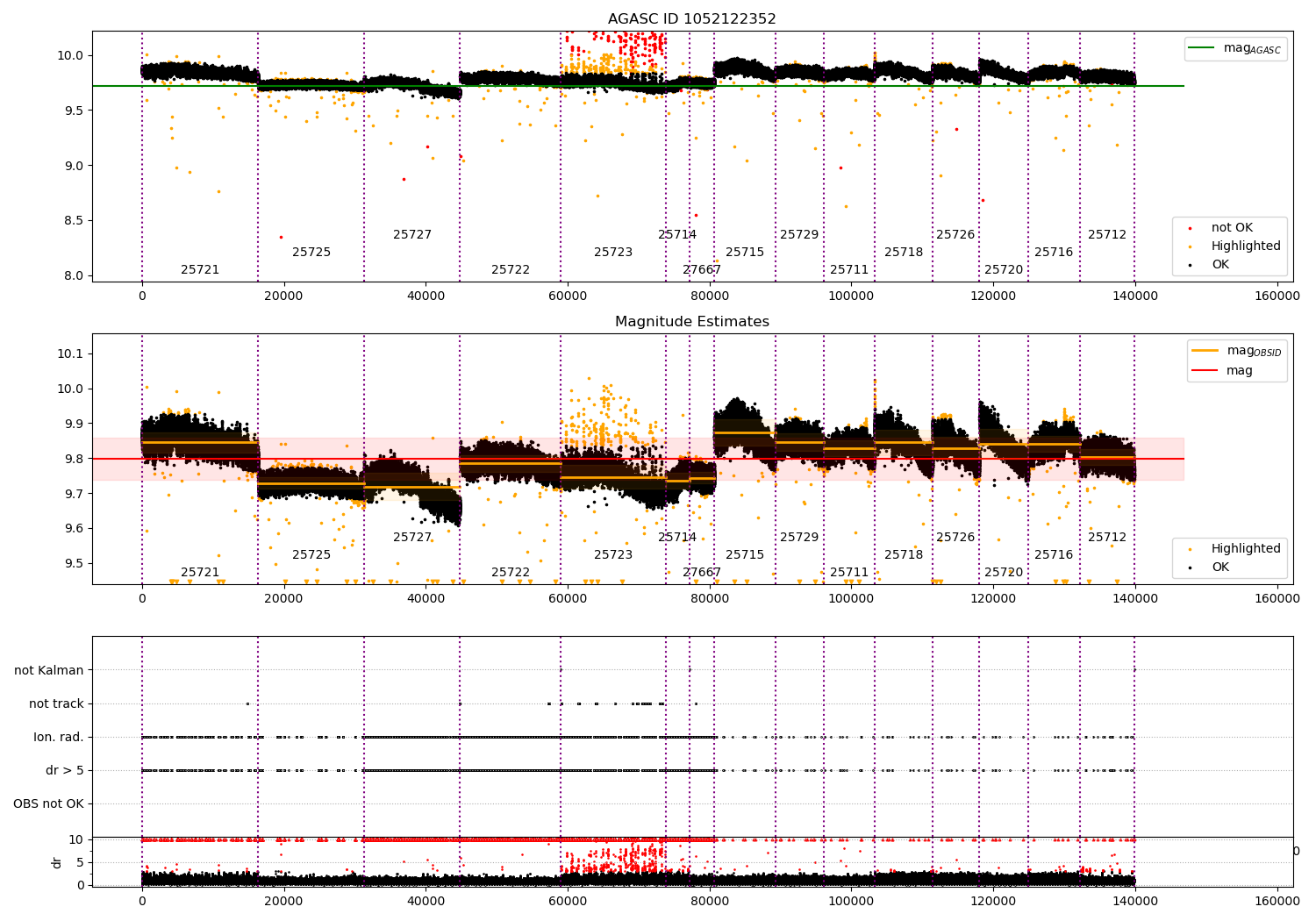This screenshot has width=1316, height=921.
Task: Click OBSID label 25729 in Magnitude Estimates plot
Action: (x=799, y=538)
